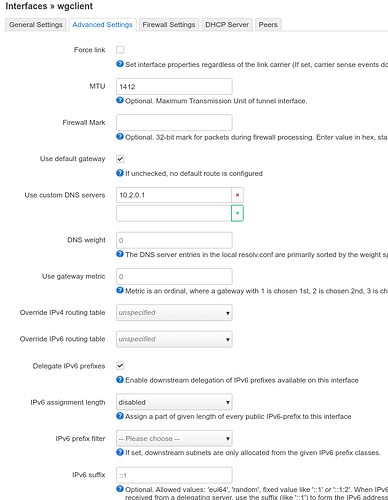Open the IPv6 prefix filter dropdown
Viewport: 388px width, 500px height.
[x=174, y=439]
